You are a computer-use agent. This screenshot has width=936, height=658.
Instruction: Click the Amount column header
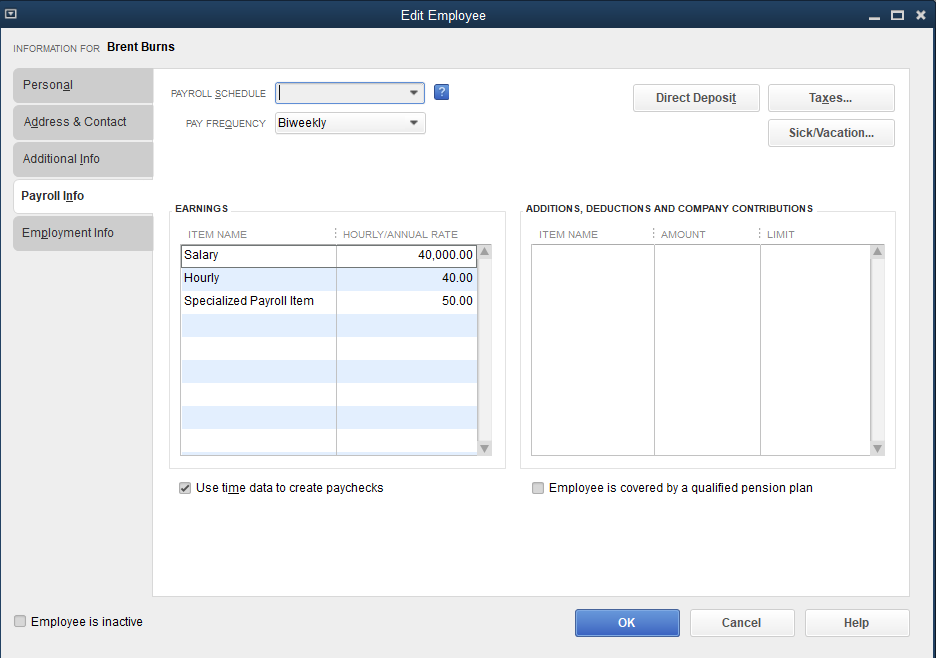click(683, 235)
